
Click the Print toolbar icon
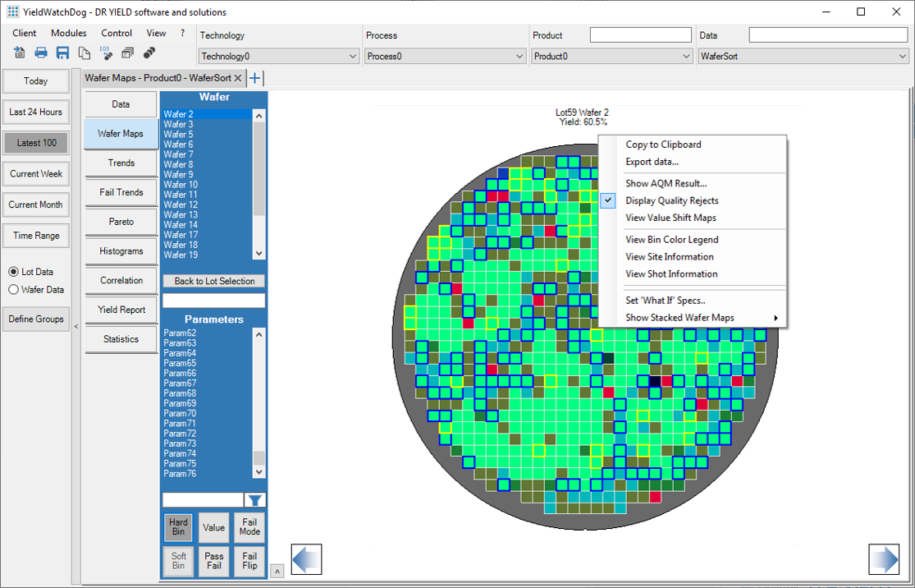[x=41, y=52]
